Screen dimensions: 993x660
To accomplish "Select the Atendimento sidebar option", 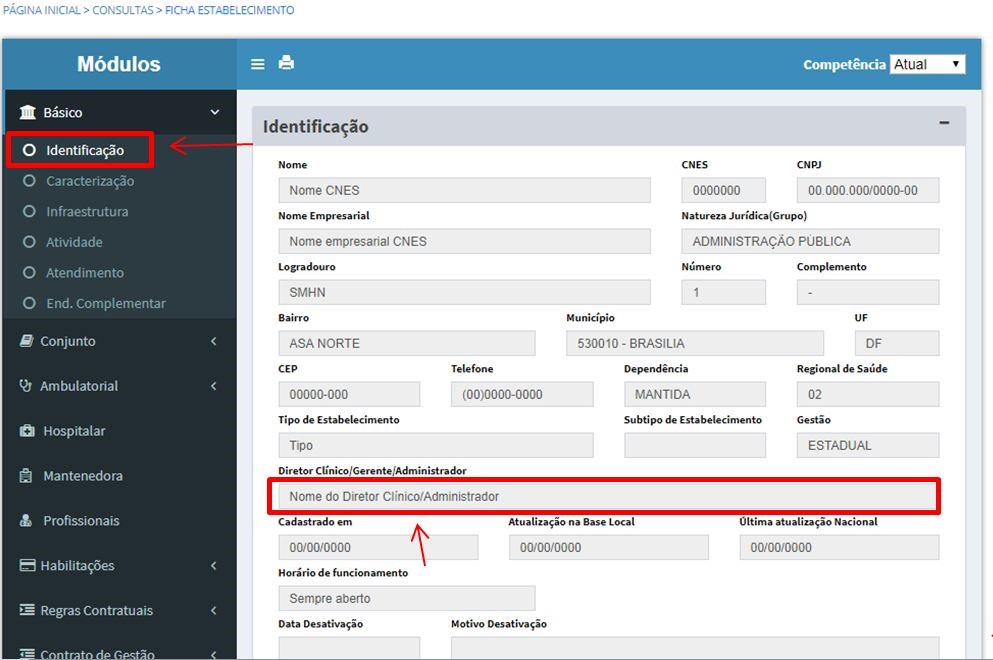I will point(84,273).
